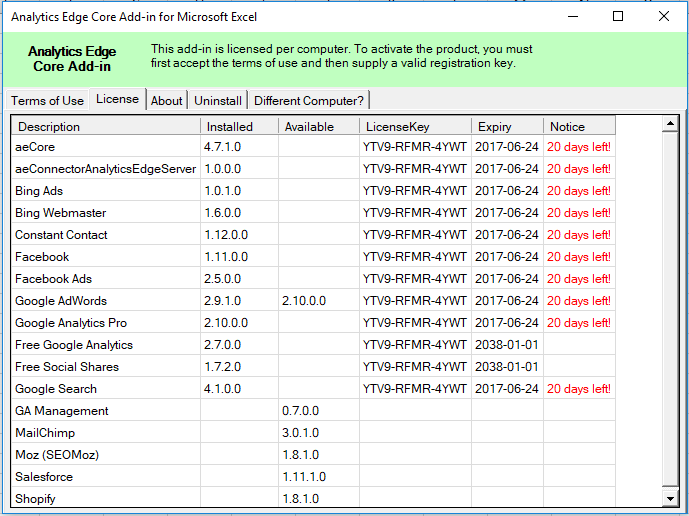Select the Salesforce row
689x516 pixels.
click(x=313, y=476)
